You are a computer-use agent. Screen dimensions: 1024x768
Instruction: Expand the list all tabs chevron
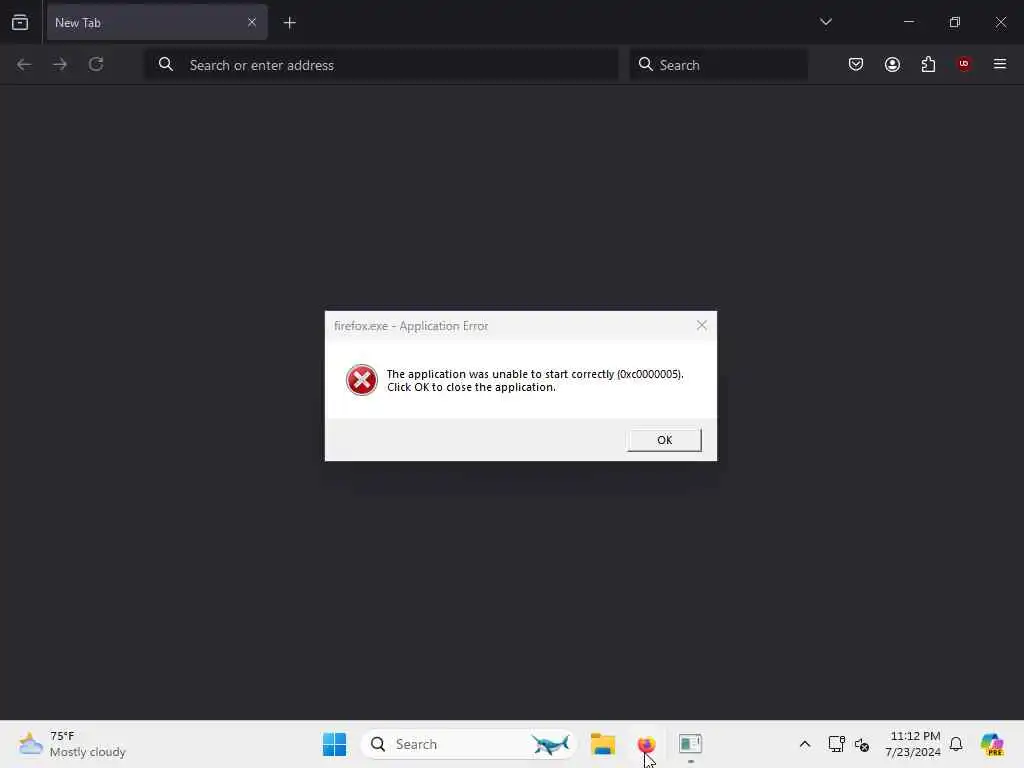coord(825,22)
